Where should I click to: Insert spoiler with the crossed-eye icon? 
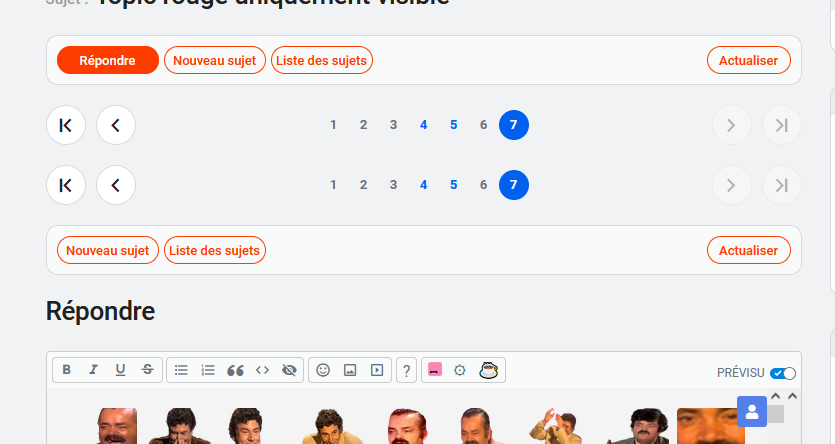tap(290, 370)
